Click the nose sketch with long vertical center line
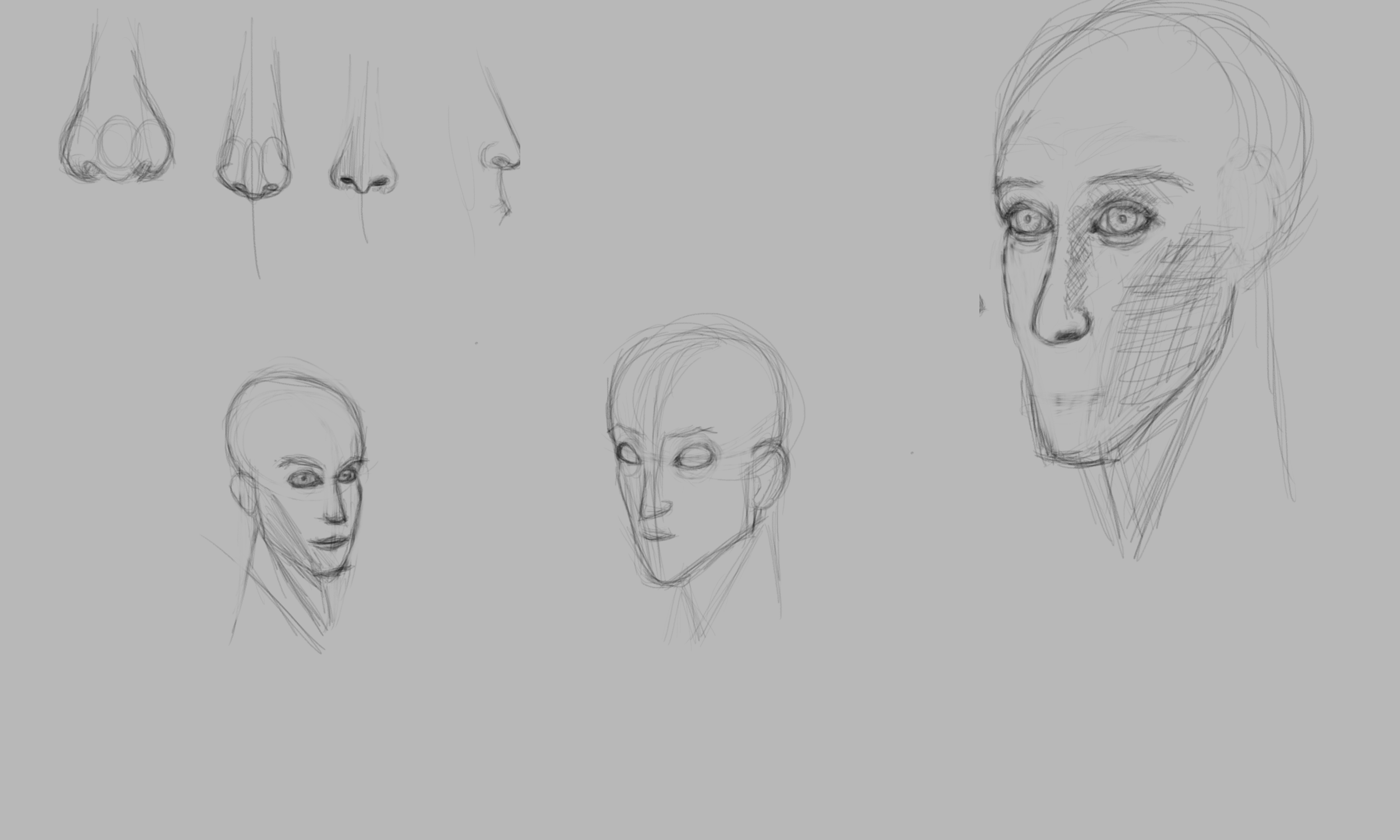1400x840 pixels. click(x=254, y=148)
